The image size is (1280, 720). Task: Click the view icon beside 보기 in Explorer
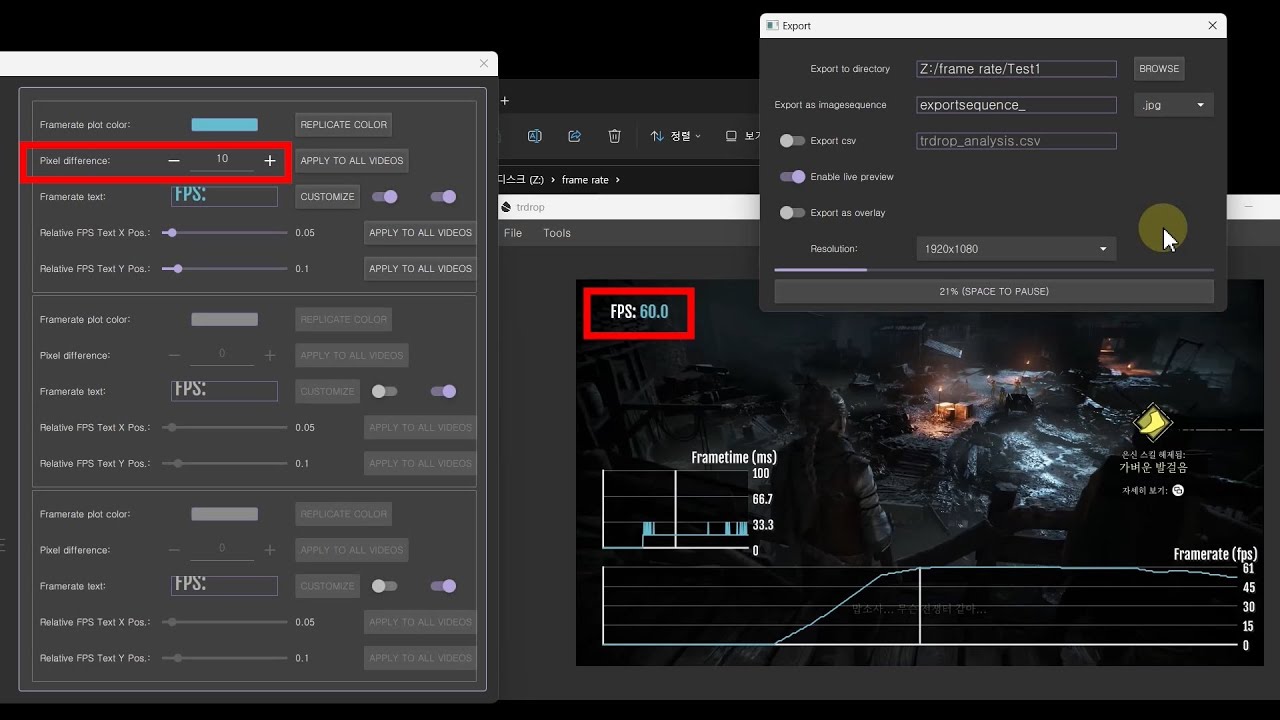point(731,136)
